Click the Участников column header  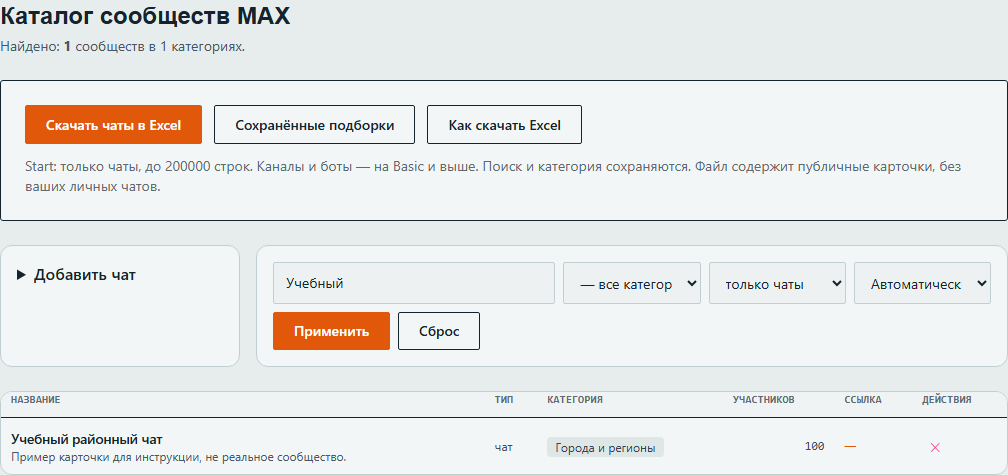click(764, 400)
